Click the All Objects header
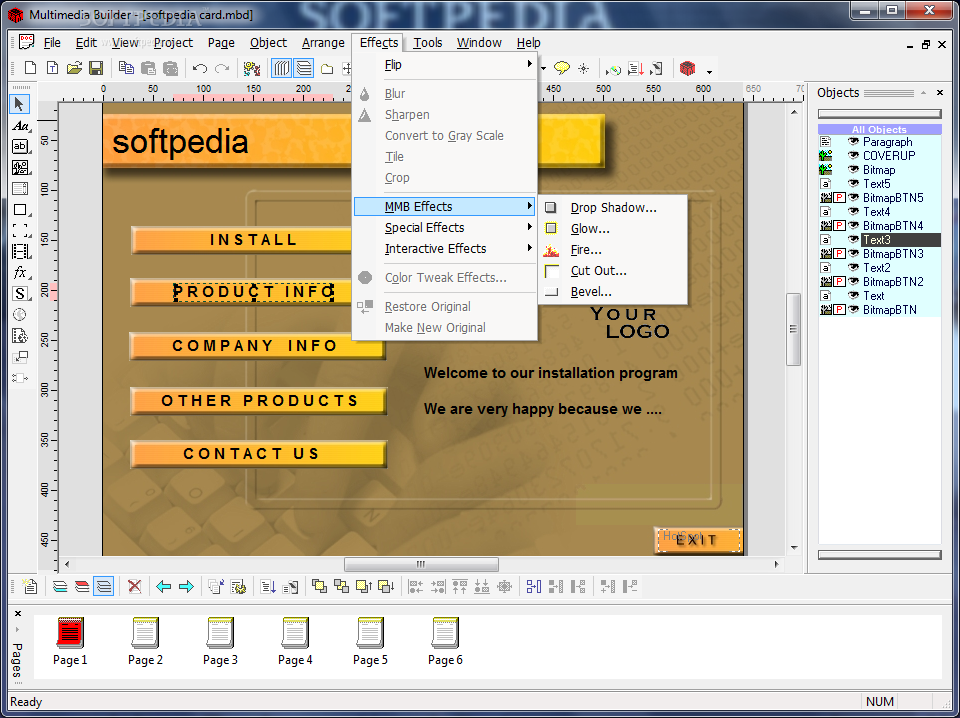 tap(879, 129)
